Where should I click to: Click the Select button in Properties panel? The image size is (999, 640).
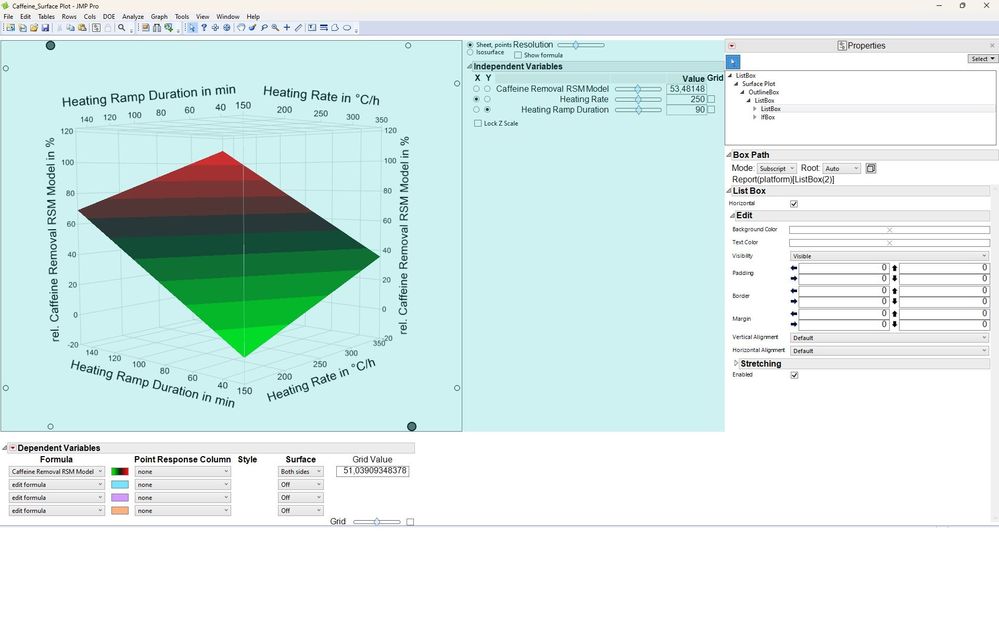point(982,59)
